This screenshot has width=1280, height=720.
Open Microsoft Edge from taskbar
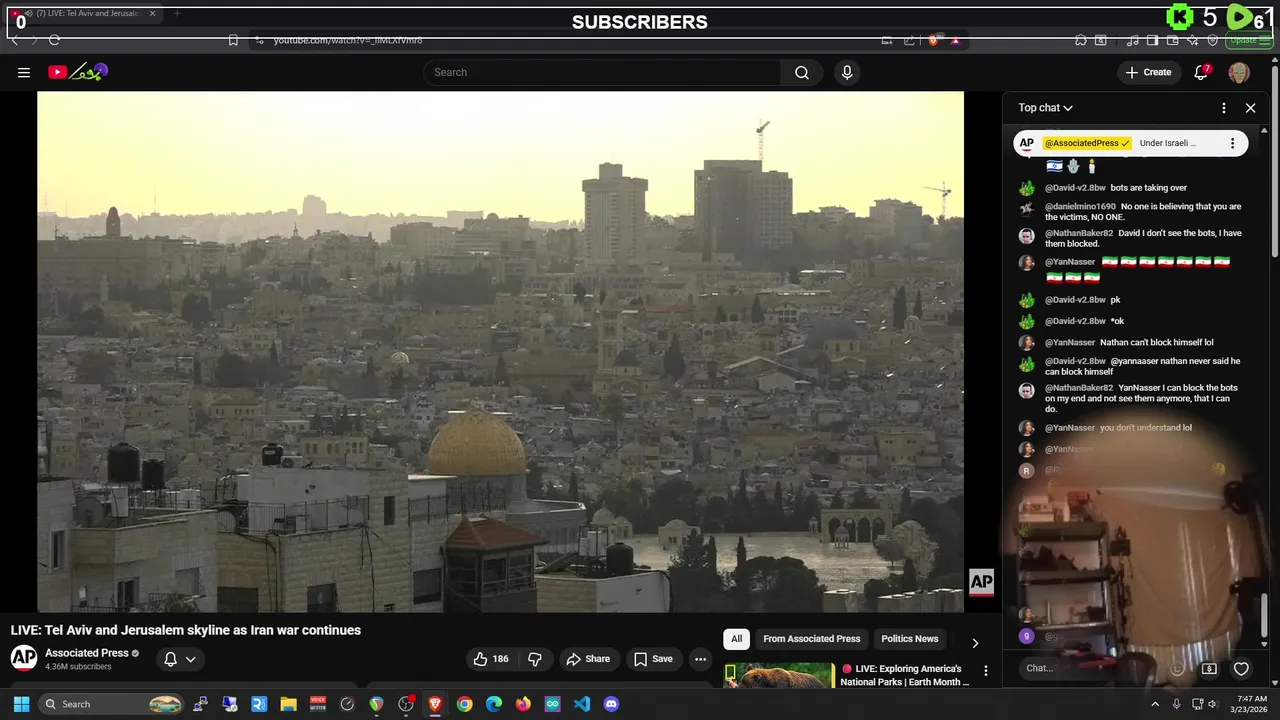tap(494, 704)
